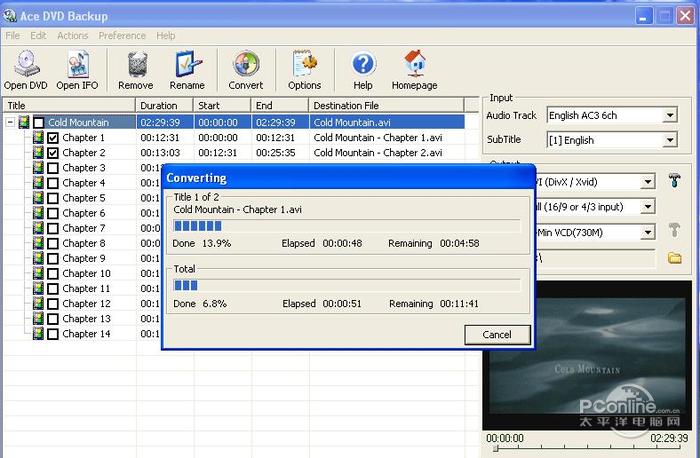Check the Chapter 4 checkbox

click(x=53, y=183)
